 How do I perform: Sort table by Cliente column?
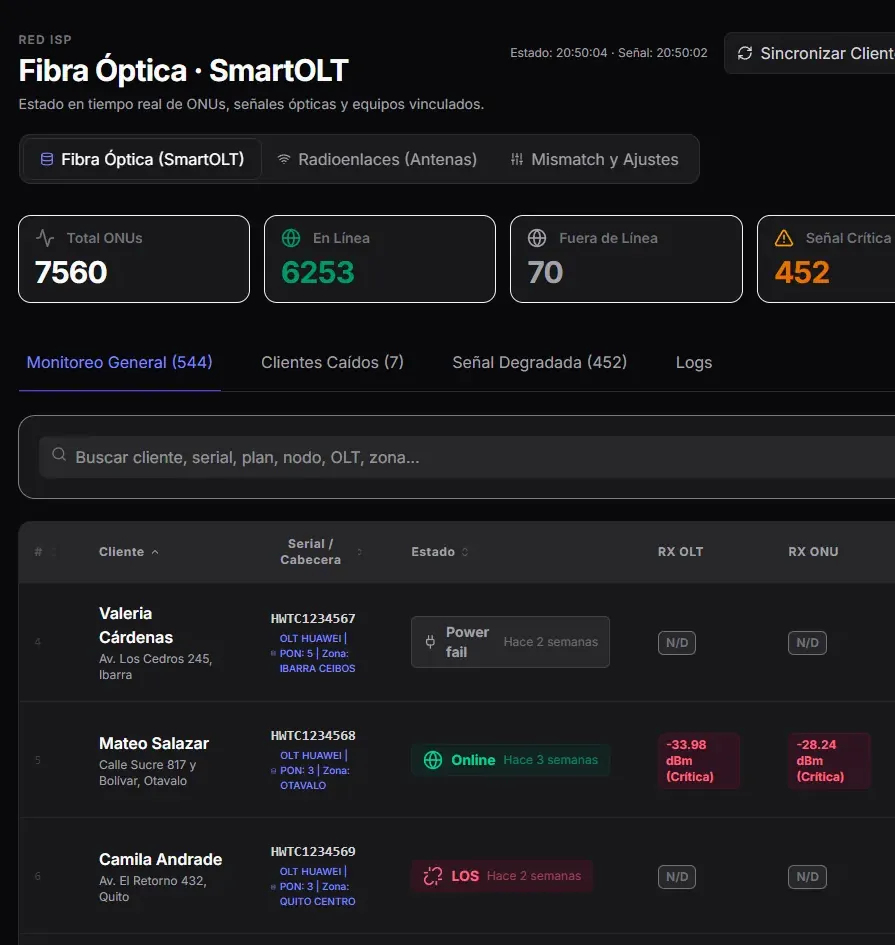click(x=128, y=551)
